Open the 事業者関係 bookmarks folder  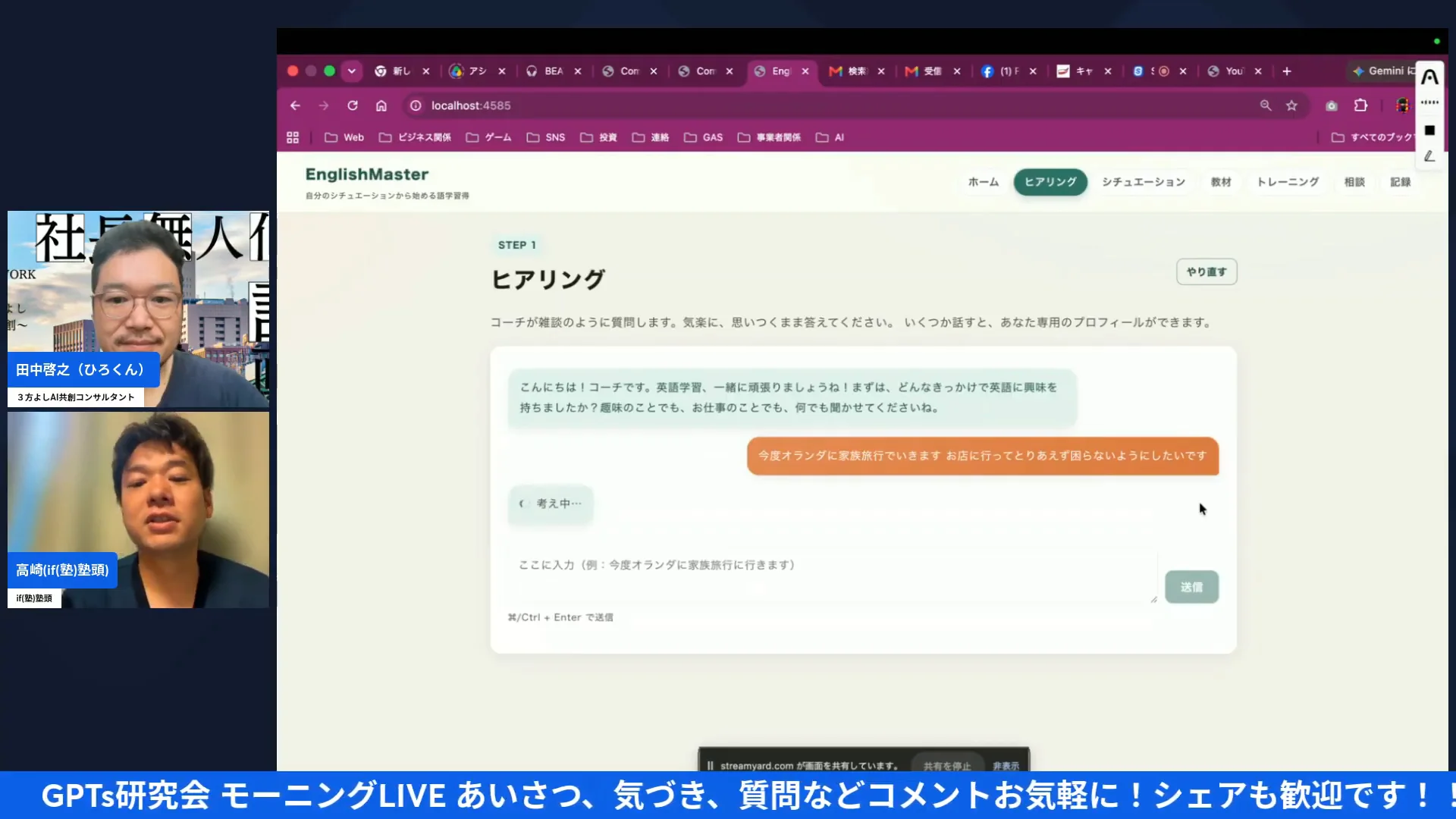pyautogui.click(x=769, y=137)
